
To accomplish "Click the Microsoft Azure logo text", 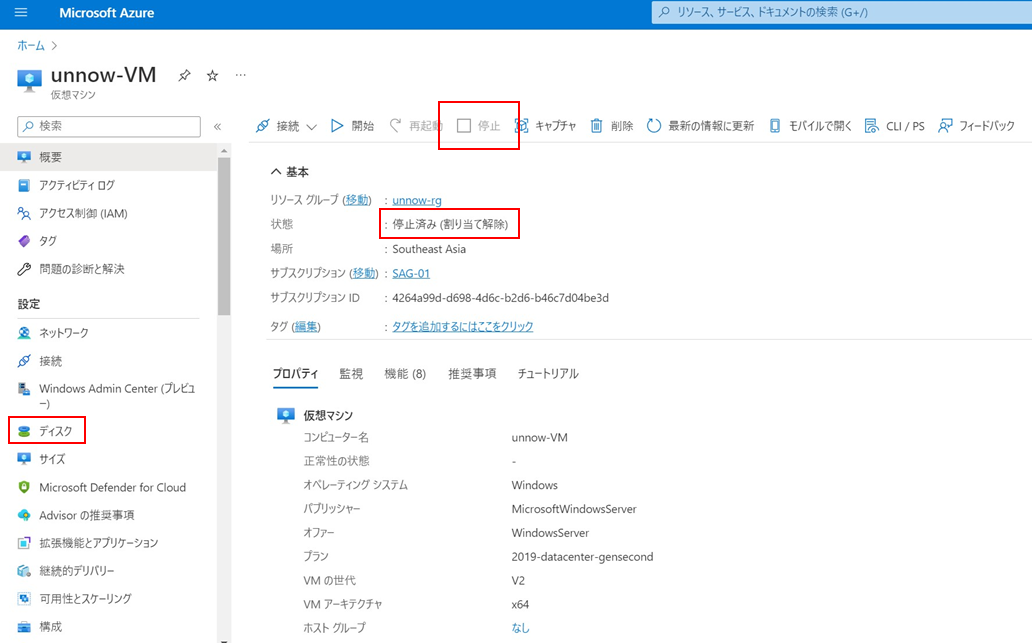I will point(107,13).
